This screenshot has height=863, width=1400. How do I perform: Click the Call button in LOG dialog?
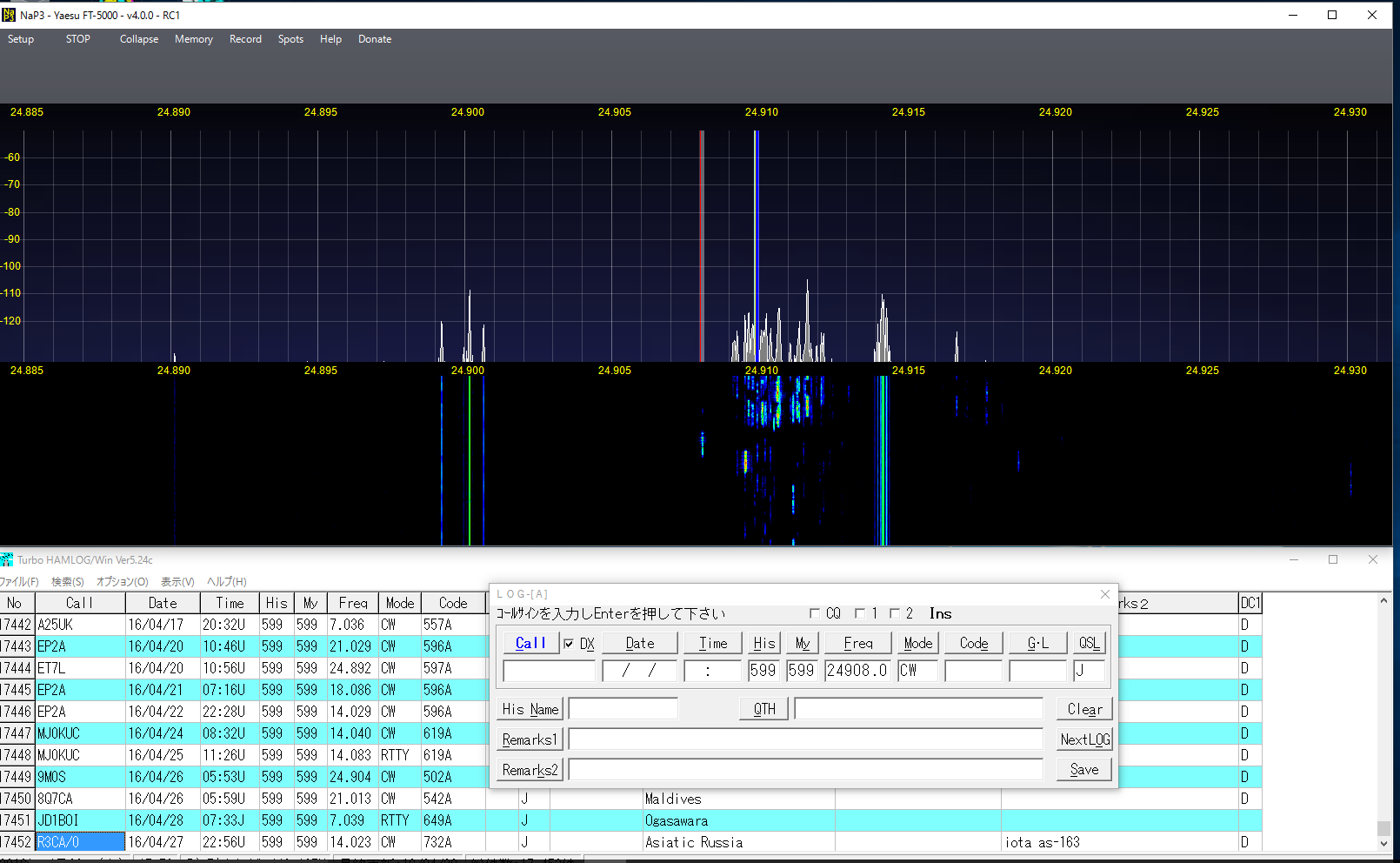[x=531, y=643]
